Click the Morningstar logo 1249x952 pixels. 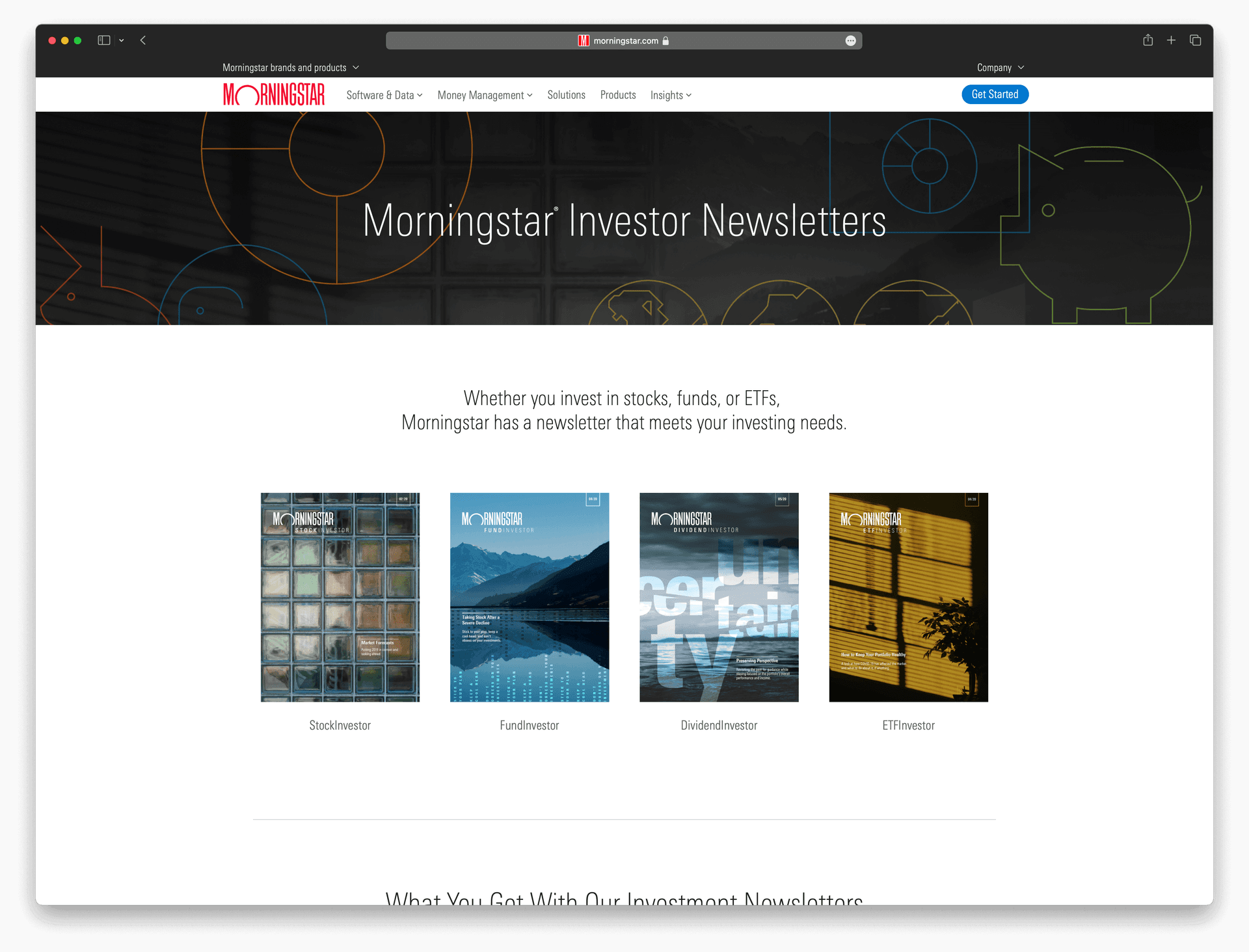point(274,95)
